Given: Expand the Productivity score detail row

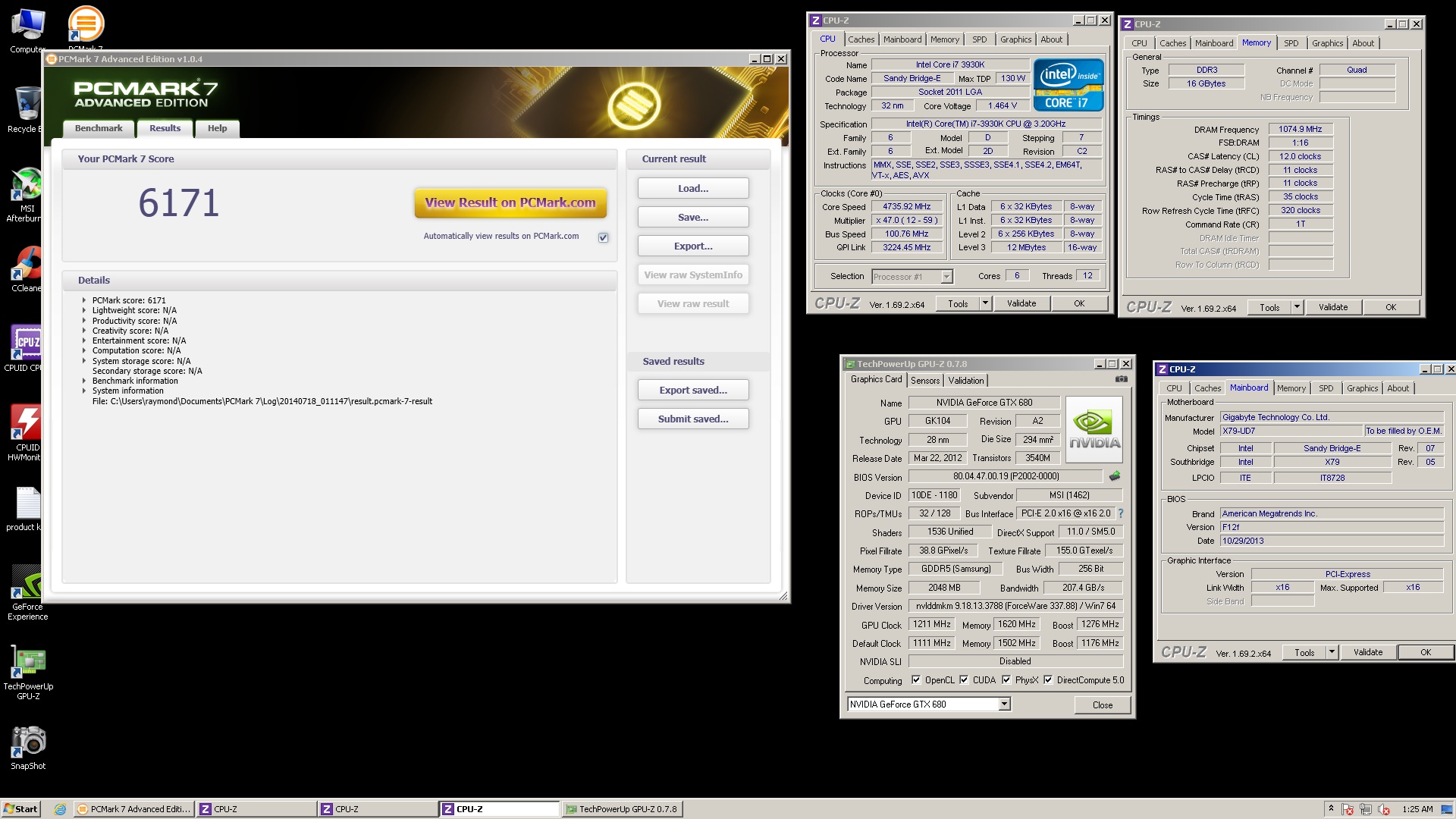Looking at the screenshot, I should (84, 321).
